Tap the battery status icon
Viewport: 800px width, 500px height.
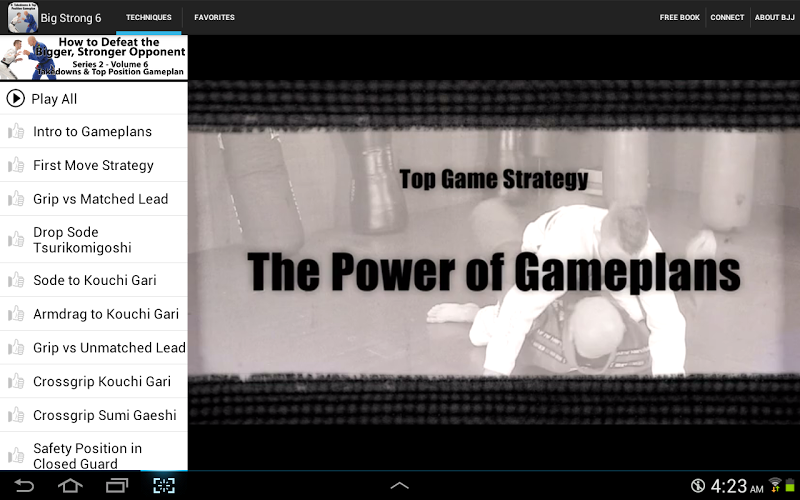pos(790,485)
